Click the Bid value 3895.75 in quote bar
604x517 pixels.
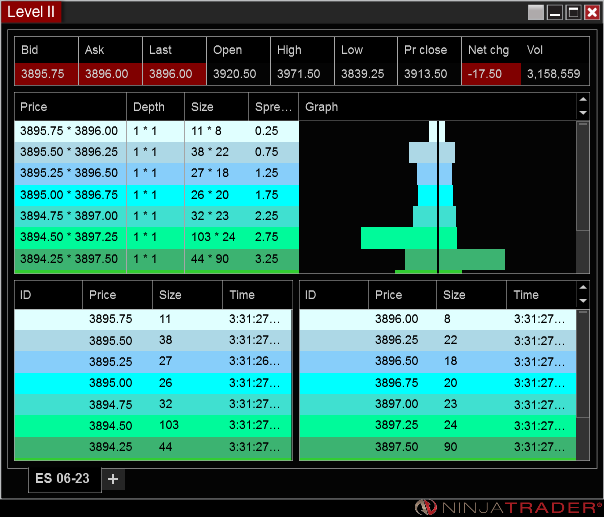click(x=46, y=74)
